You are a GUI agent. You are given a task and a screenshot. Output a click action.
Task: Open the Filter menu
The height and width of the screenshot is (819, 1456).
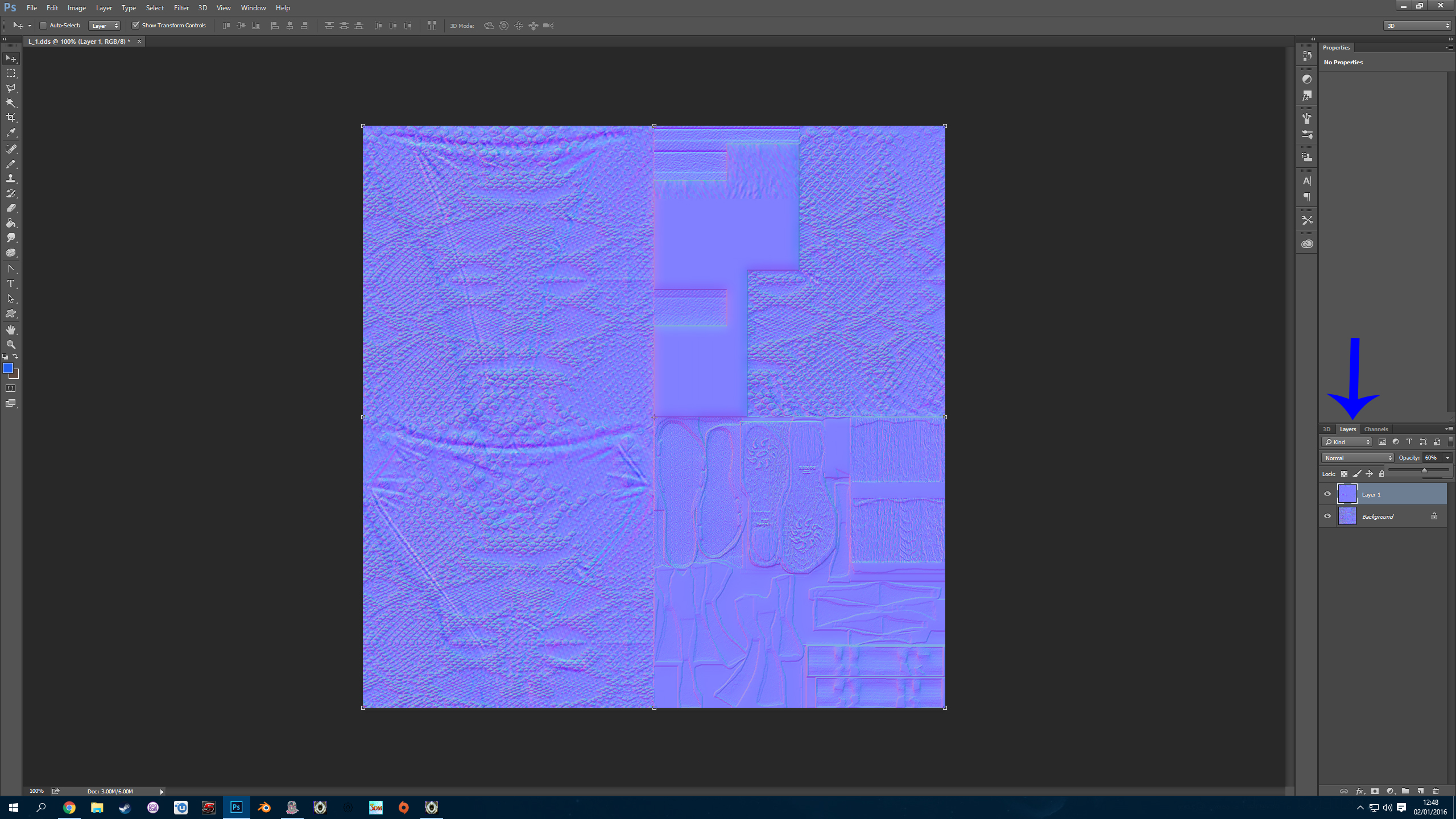(181, 8)
